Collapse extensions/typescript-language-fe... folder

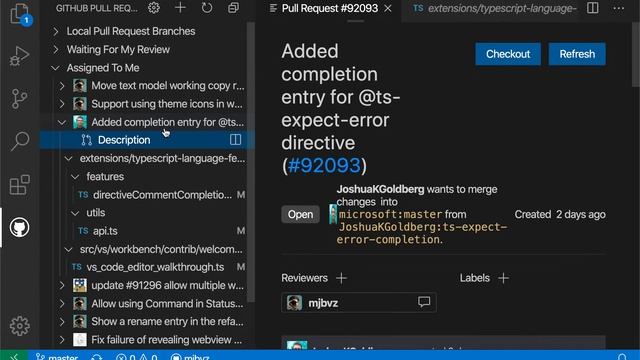click(x=69, y=158)
